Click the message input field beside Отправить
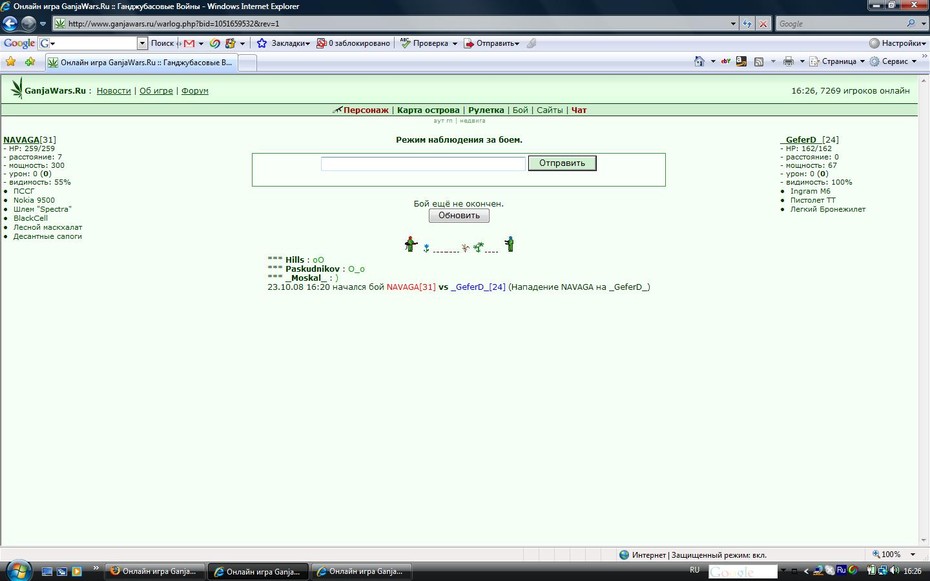Viewport: 930px width, 581px height. click(x=423, y=164)
